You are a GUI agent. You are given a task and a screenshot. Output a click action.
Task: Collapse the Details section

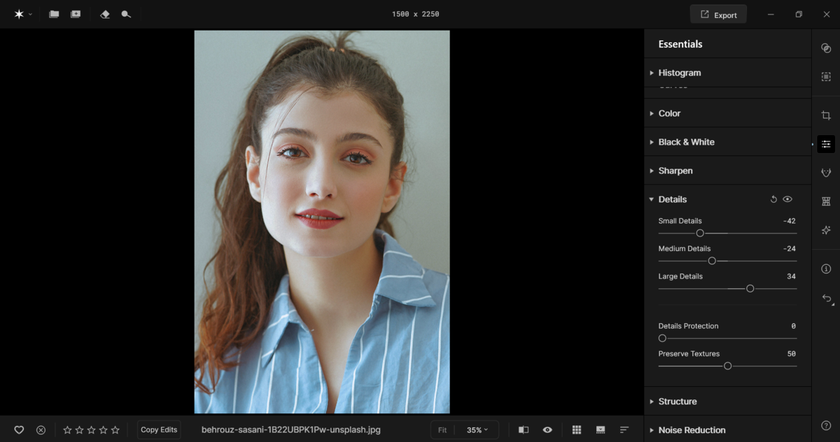click(x=672, y=200)
